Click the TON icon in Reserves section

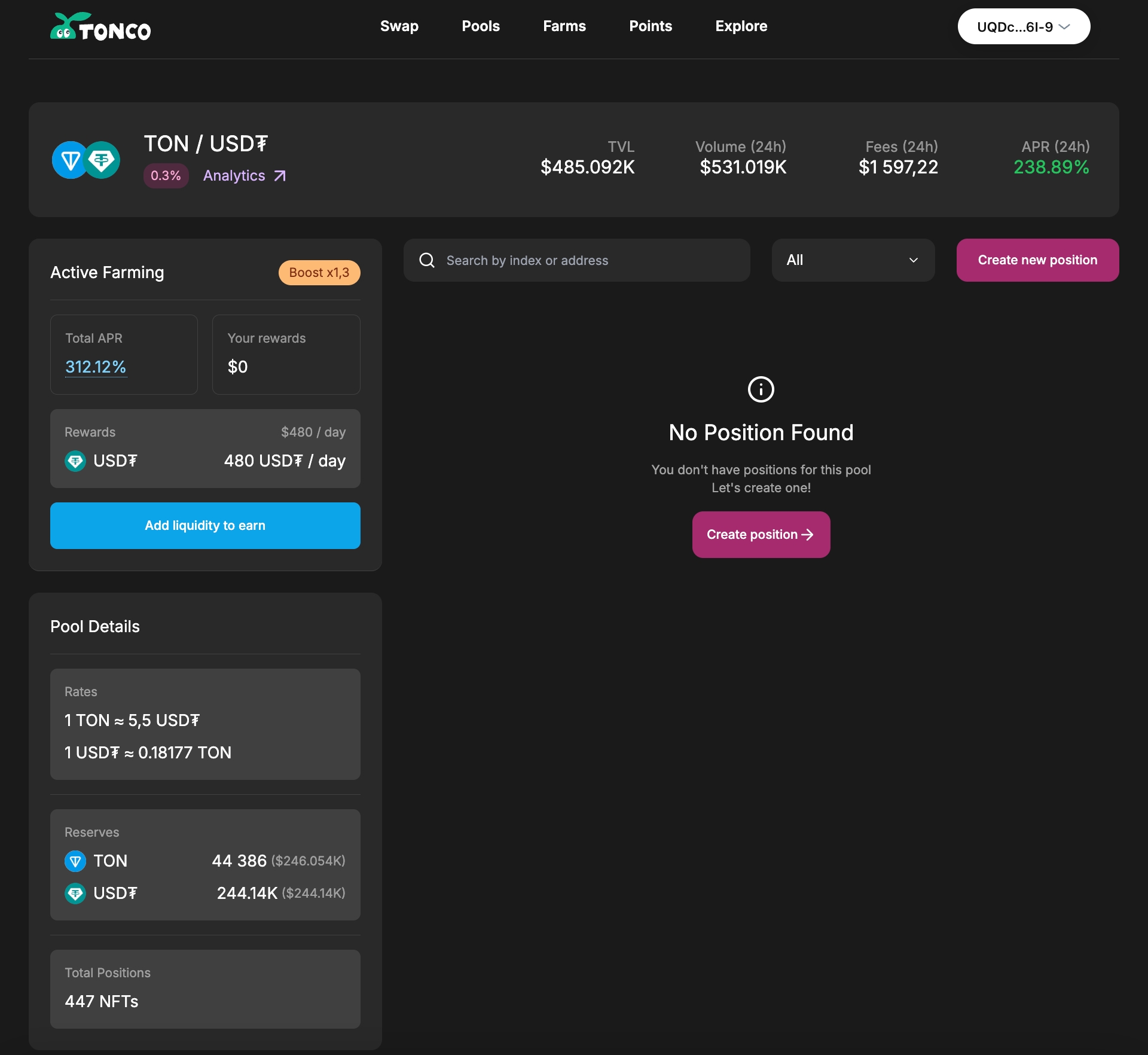(75, 861)
